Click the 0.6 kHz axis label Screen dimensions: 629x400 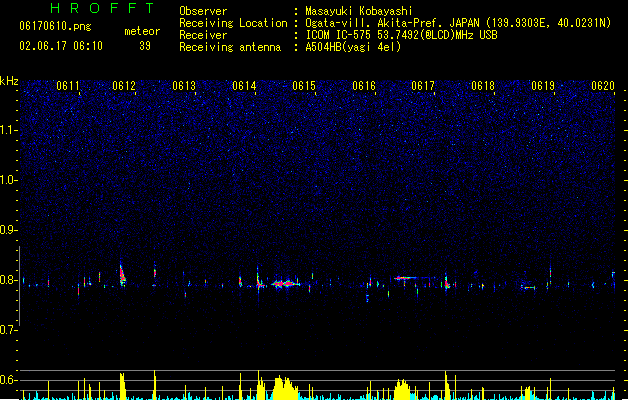[x=8, y=380]
